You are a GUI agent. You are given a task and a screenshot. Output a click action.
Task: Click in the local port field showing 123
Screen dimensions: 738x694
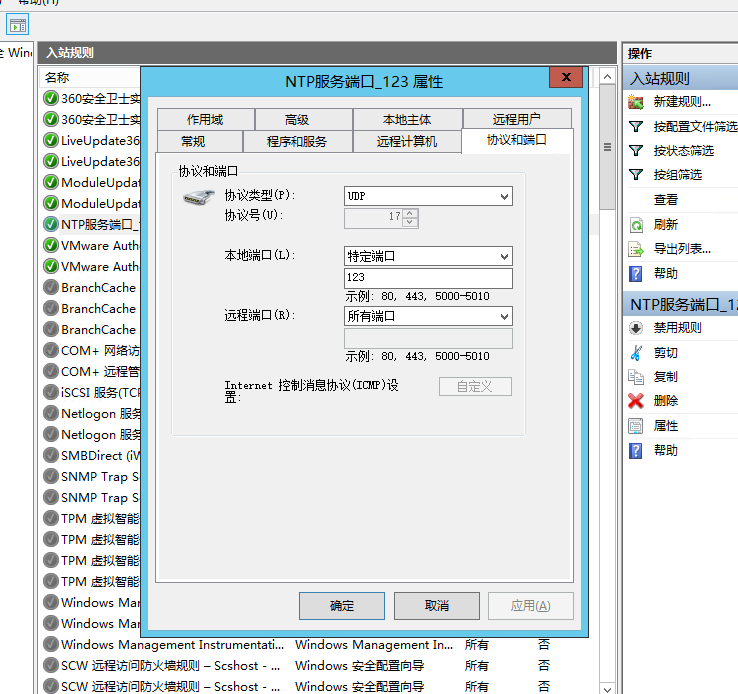coord(428,278)
